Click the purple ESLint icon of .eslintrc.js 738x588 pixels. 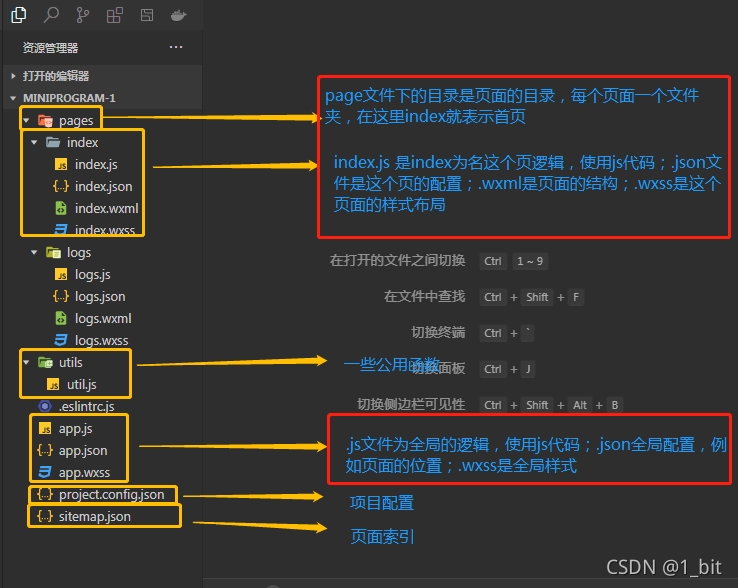tap(45, 406)
